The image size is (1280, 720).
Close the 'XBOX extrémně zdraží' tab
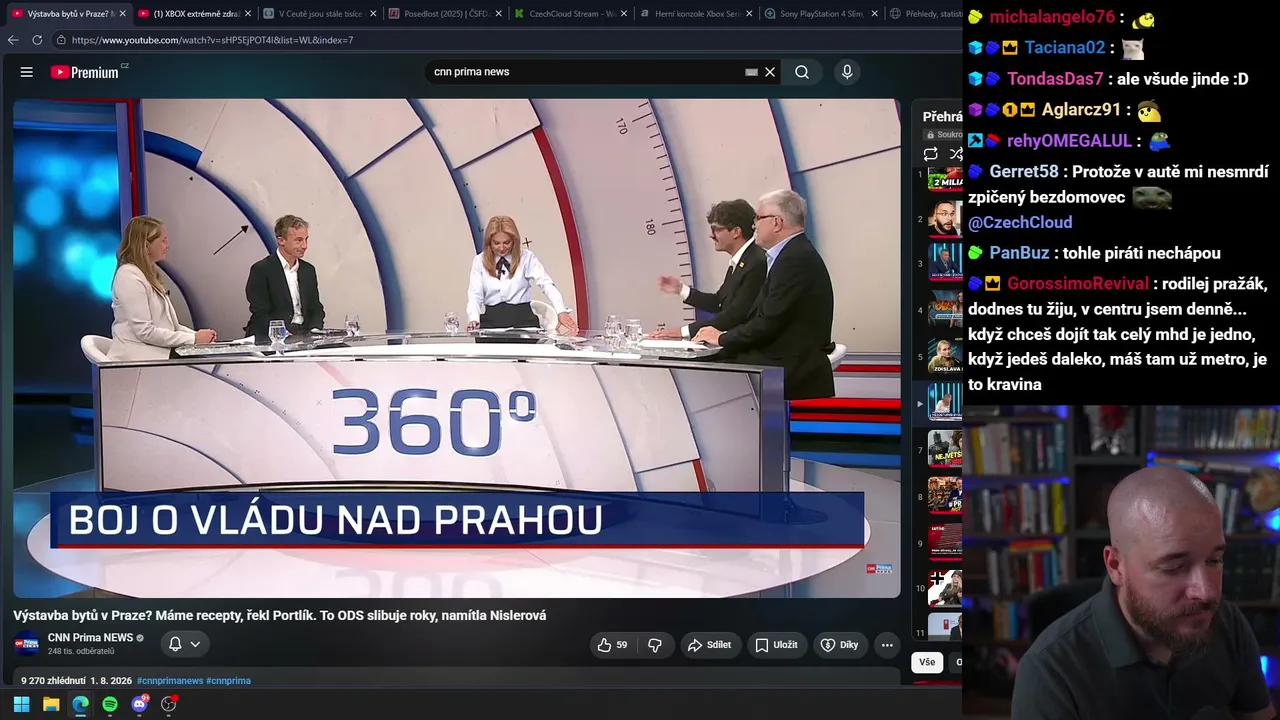[x=248, y=14]
